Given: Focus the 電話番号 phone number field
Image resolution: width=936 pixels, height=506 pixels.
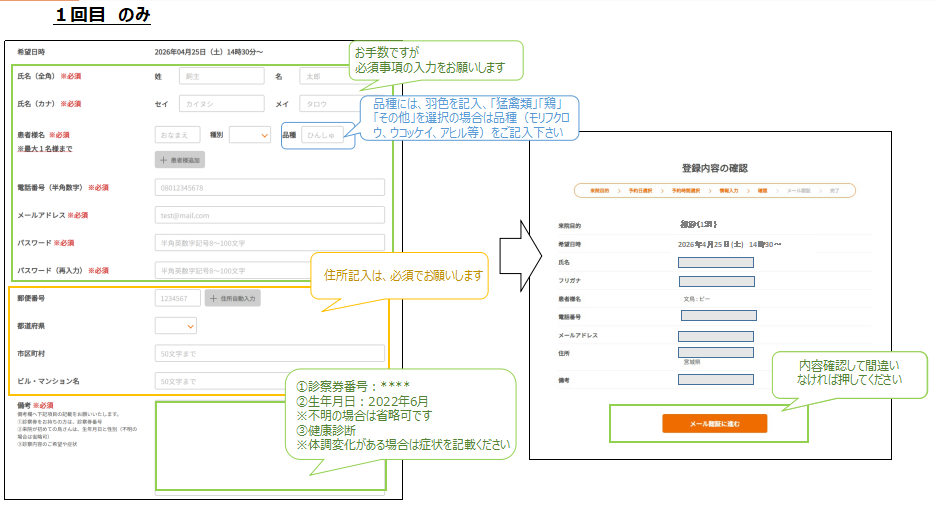Looking at the screenshot, I should [x=270, y=187].
